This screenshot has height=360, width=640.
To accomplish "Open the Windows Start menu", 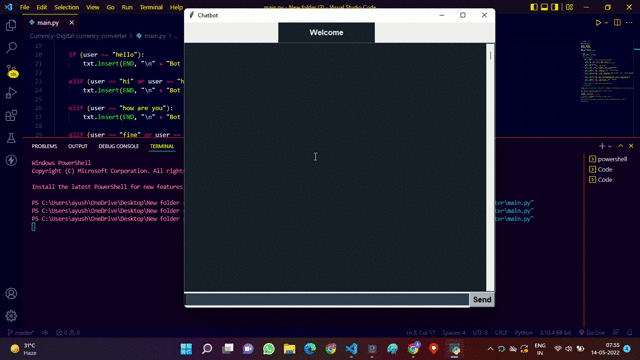I will click(x=186, y=349).
